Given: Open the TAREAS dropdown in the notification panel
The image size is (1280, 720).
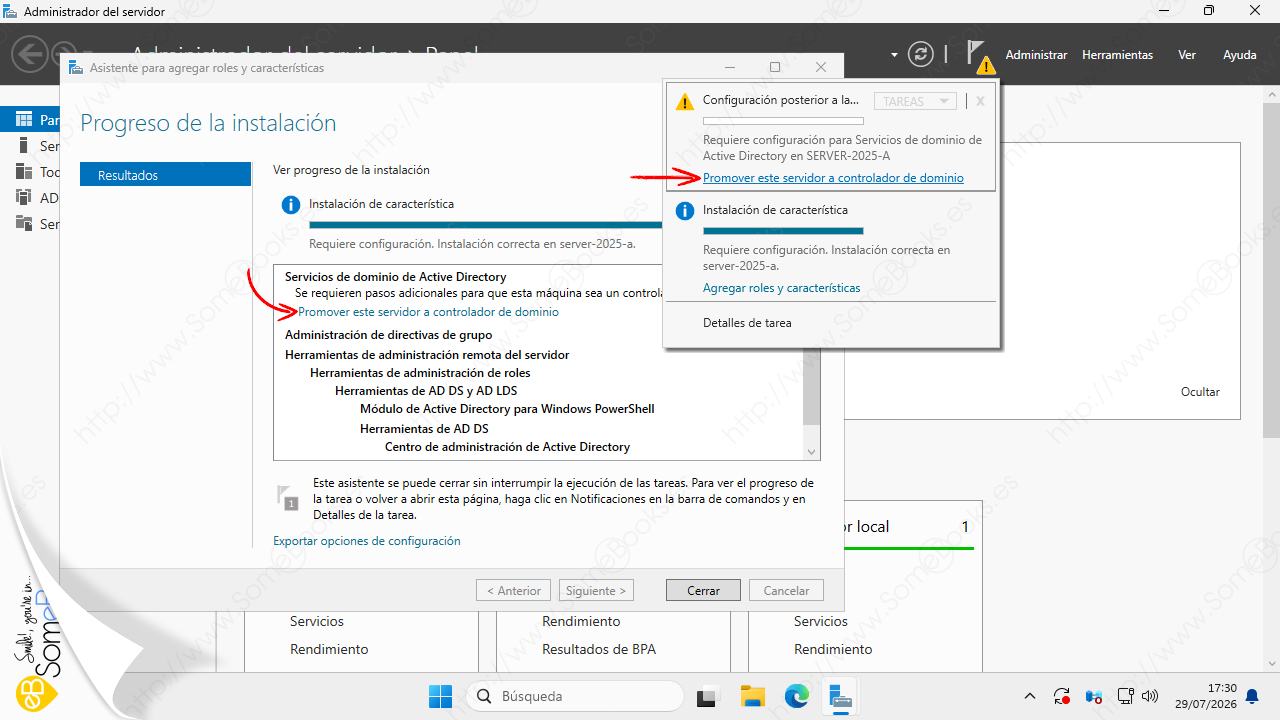Looking at the screenshot, I should point(915,102).
